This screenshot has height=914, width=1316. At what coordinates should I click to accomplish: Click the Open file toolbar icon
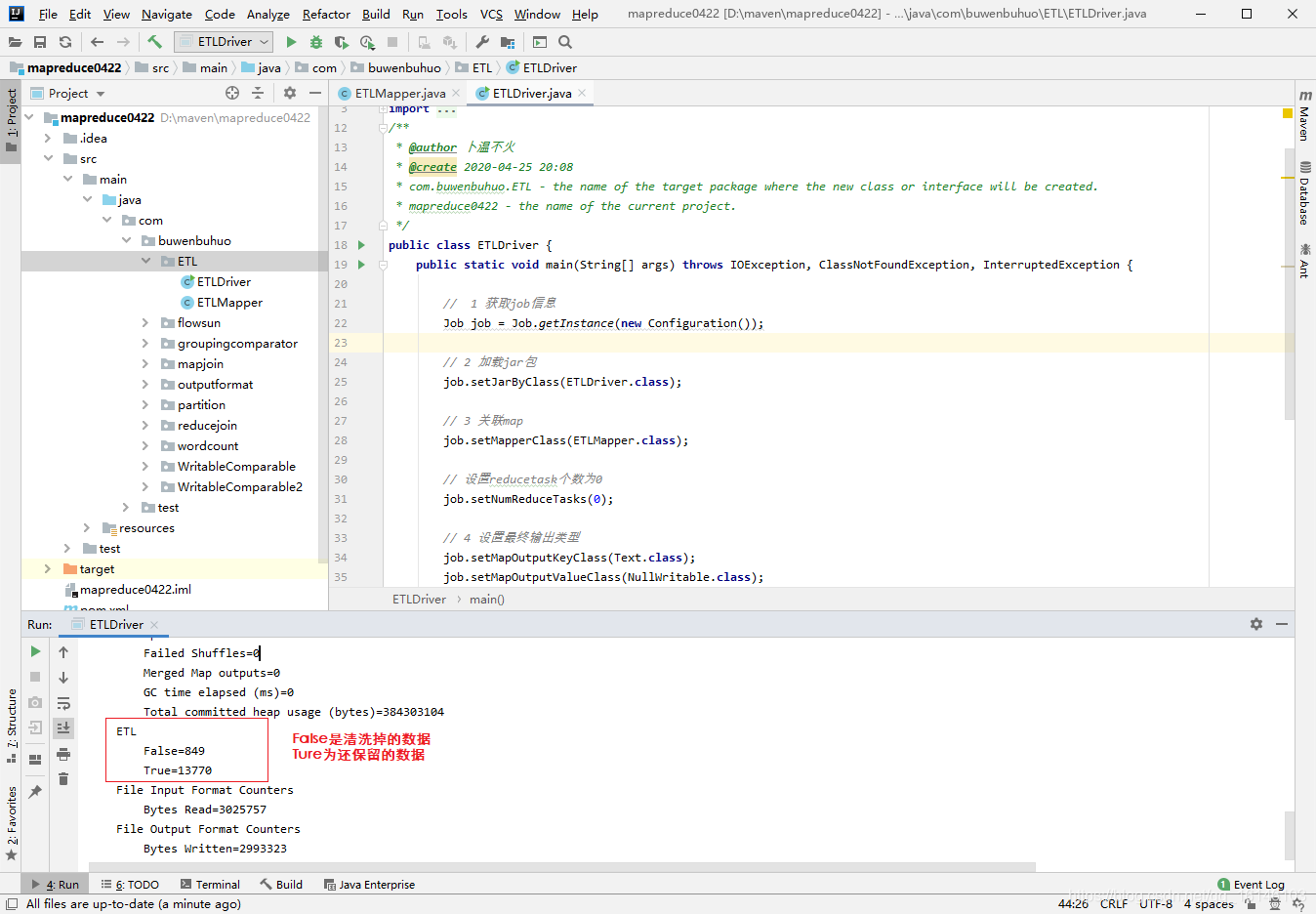tap(15, 42)
